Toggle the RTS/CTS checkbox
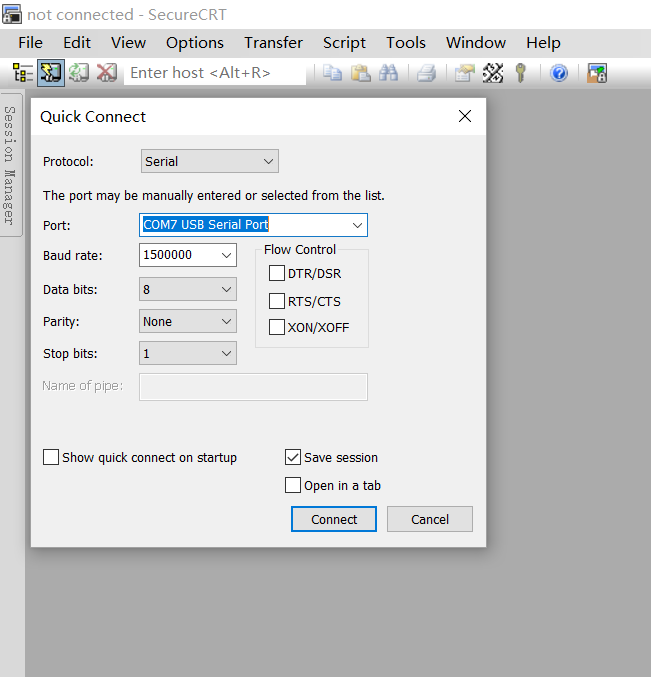Screen dimensions: 651x677 click(x=277, y=301)
